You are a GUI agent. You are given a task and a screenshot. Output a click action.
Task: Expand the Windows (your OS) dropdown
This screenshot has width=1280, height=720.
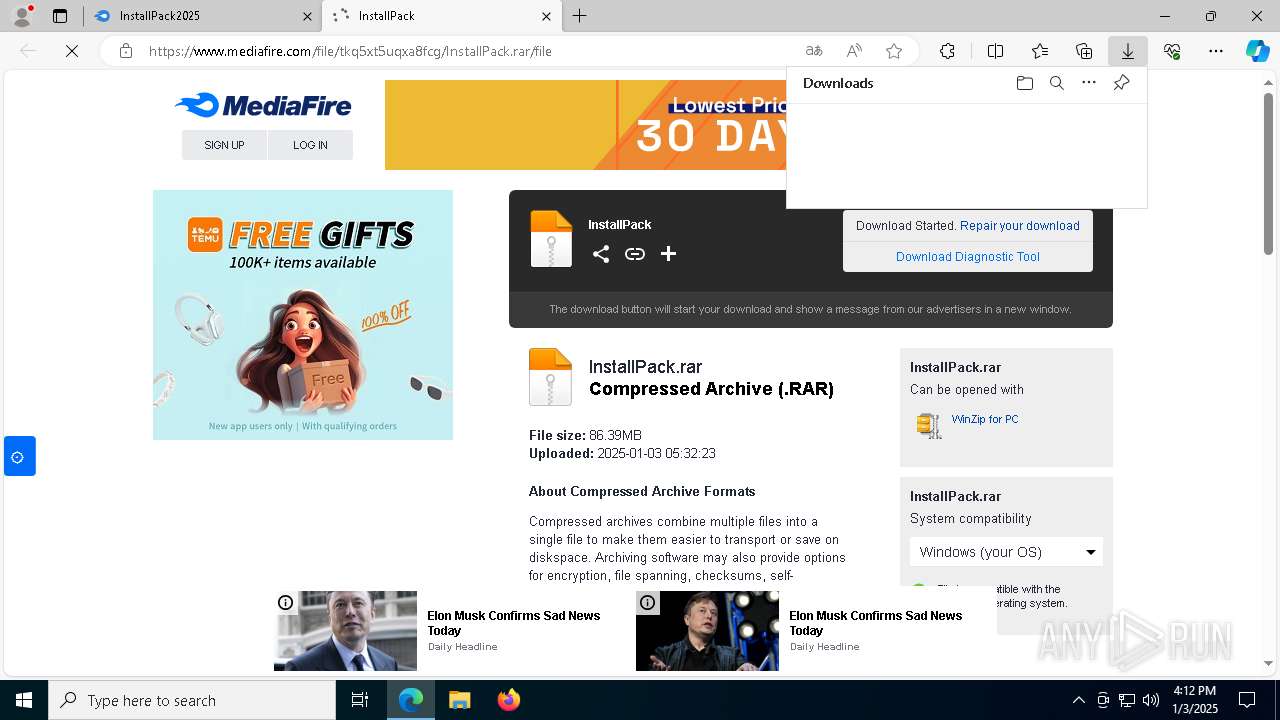click(1006, 552)
